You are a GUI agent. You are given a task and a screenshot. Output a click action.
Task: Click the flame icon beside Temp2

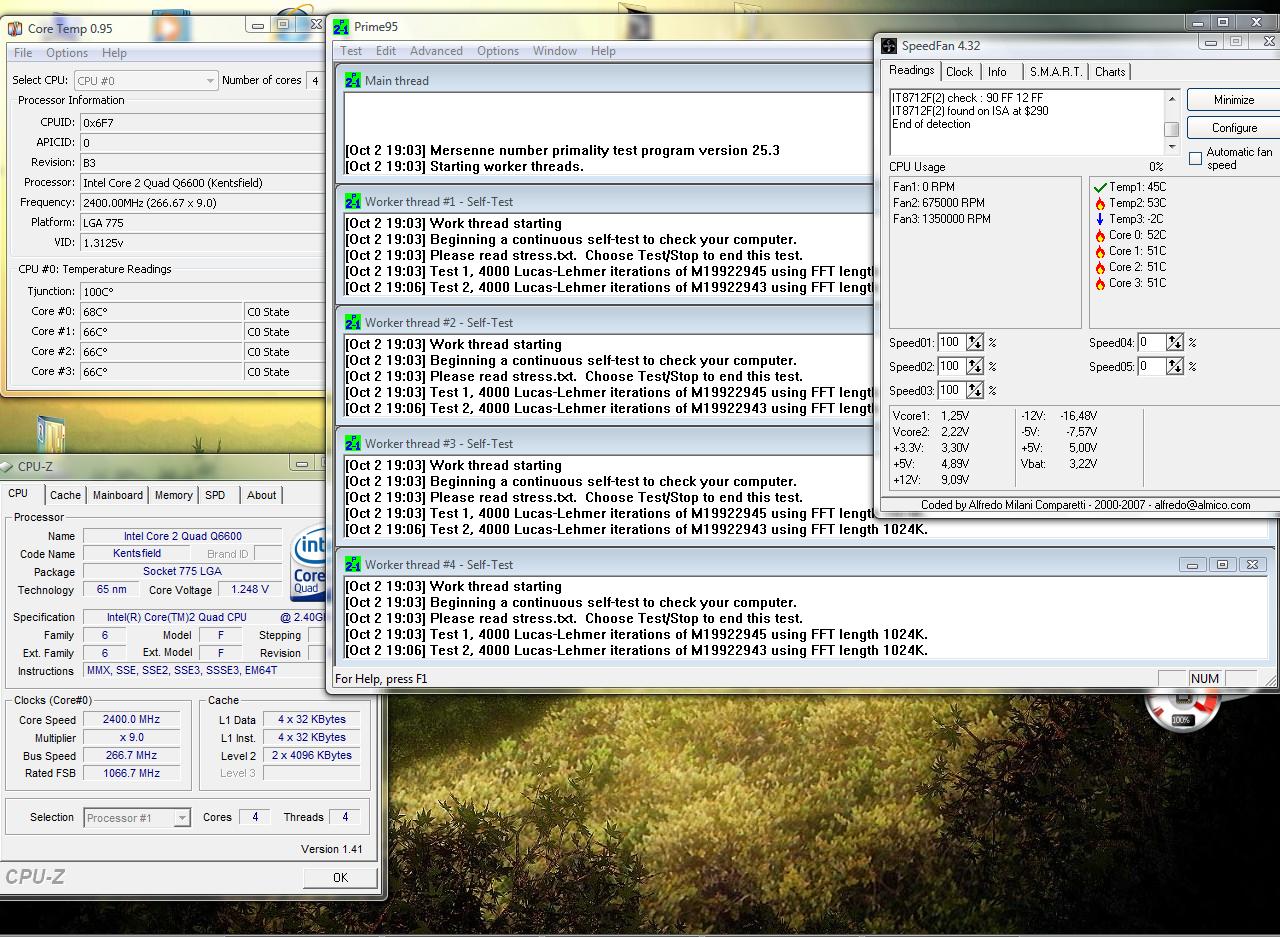(1100, 203)
